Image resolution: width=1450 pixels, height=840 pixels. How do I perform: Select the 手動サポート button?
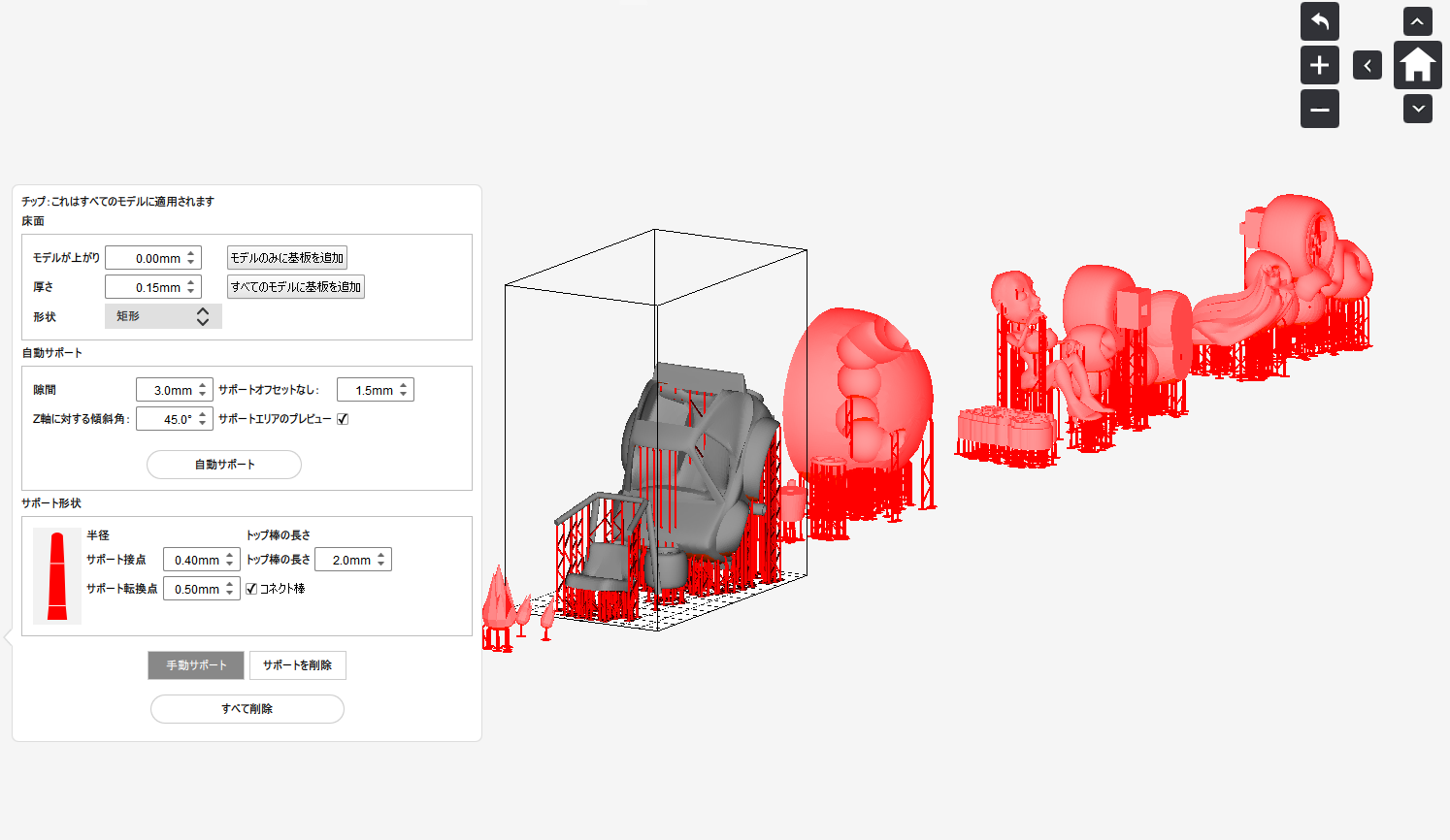(x=196, y=665)
